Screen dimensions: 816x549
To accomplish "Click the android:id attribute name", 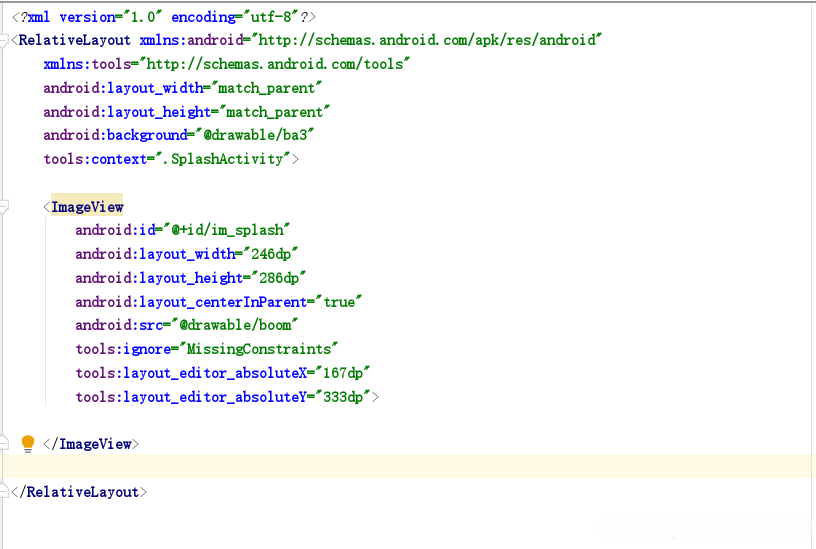I will [x=115, y=230].
